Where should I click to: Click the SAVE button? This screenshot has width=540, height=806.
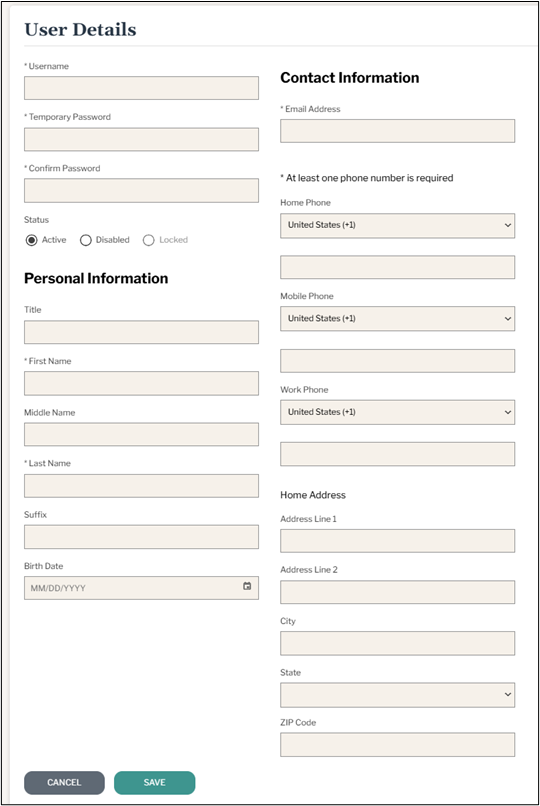pos(155,782)
